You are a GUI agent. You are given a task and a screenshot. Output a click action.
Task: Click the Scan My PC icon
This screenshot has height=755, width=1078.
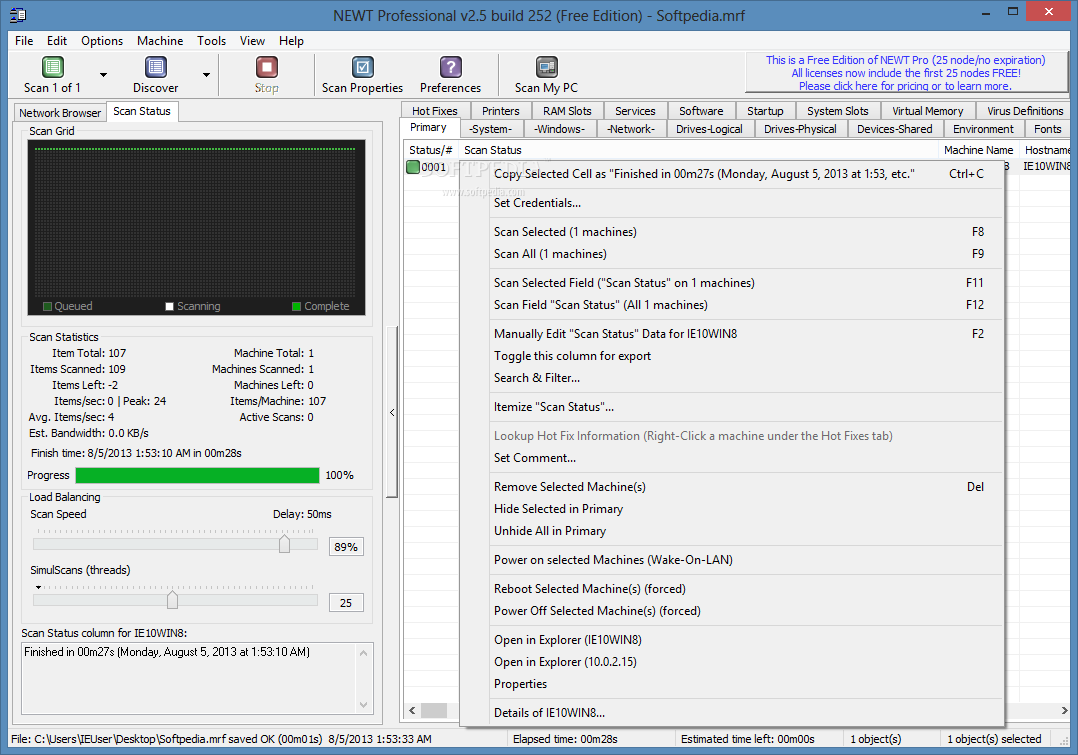click(x=547, y=67)
